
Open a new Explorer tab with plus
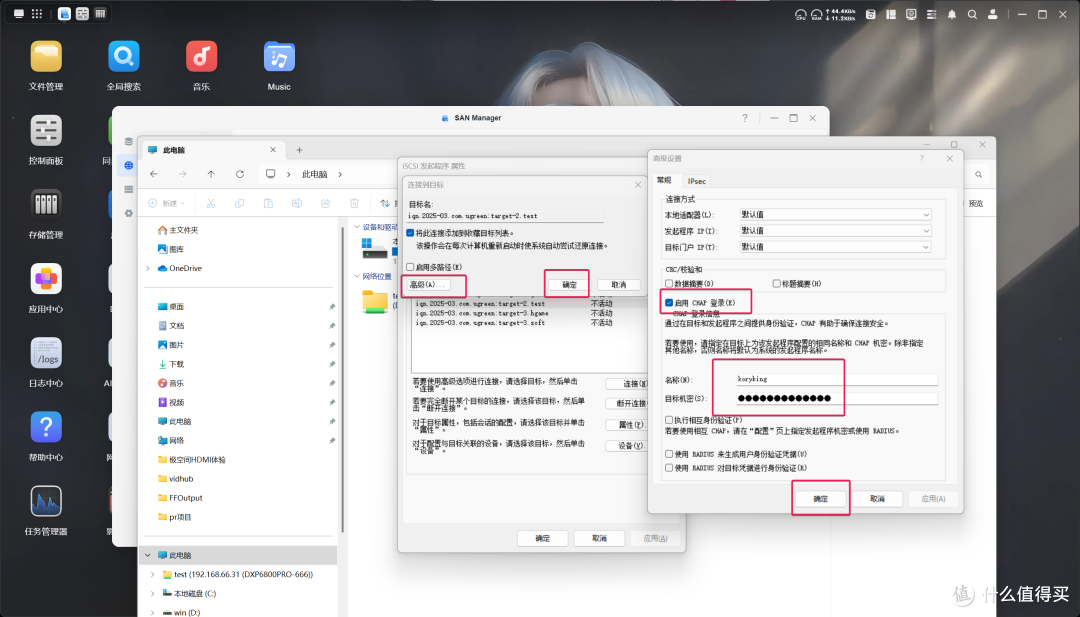pyautogui.click(x=299, y=149)
